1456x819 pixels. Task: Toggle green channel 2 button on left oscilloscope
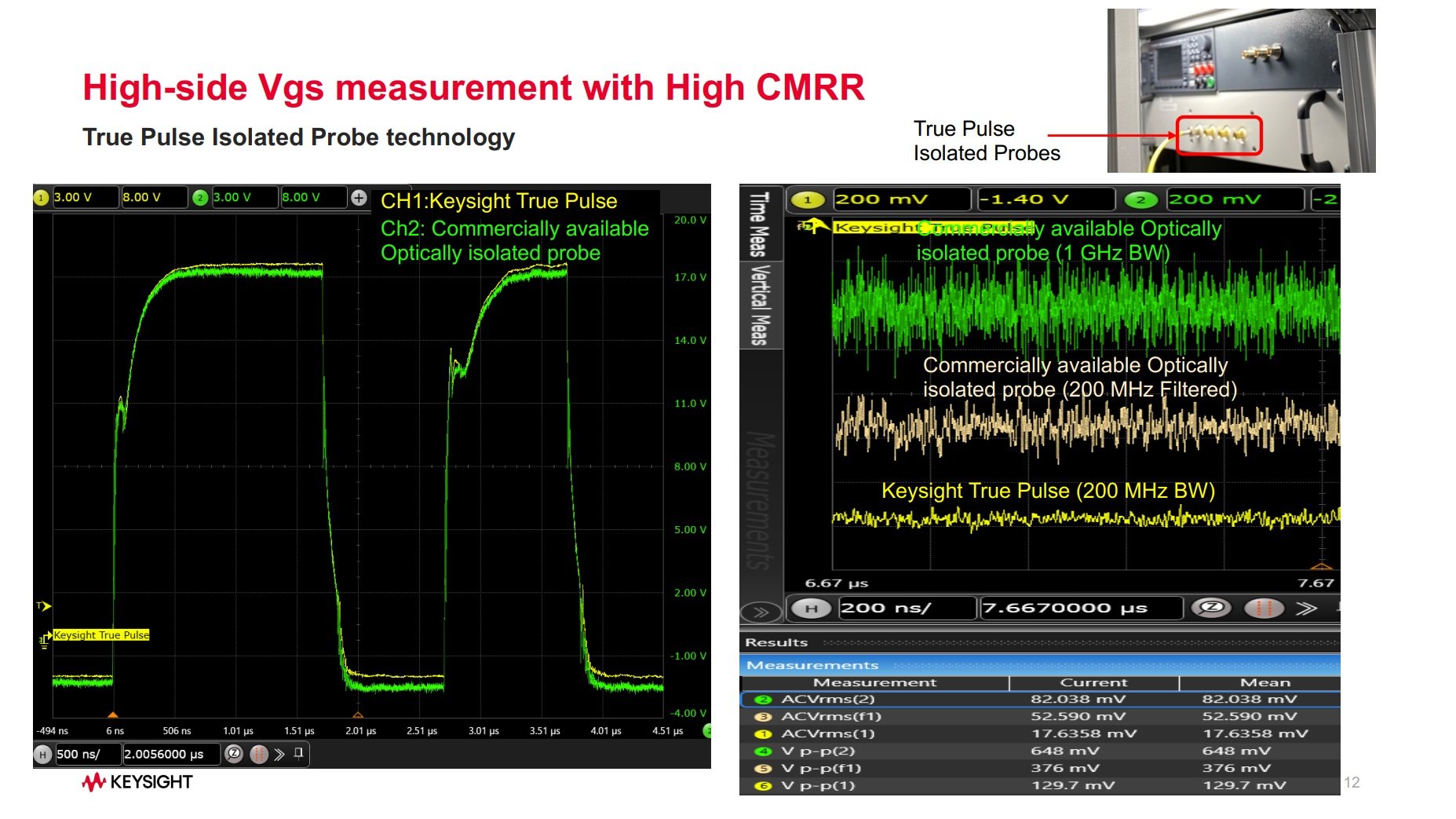200,198
